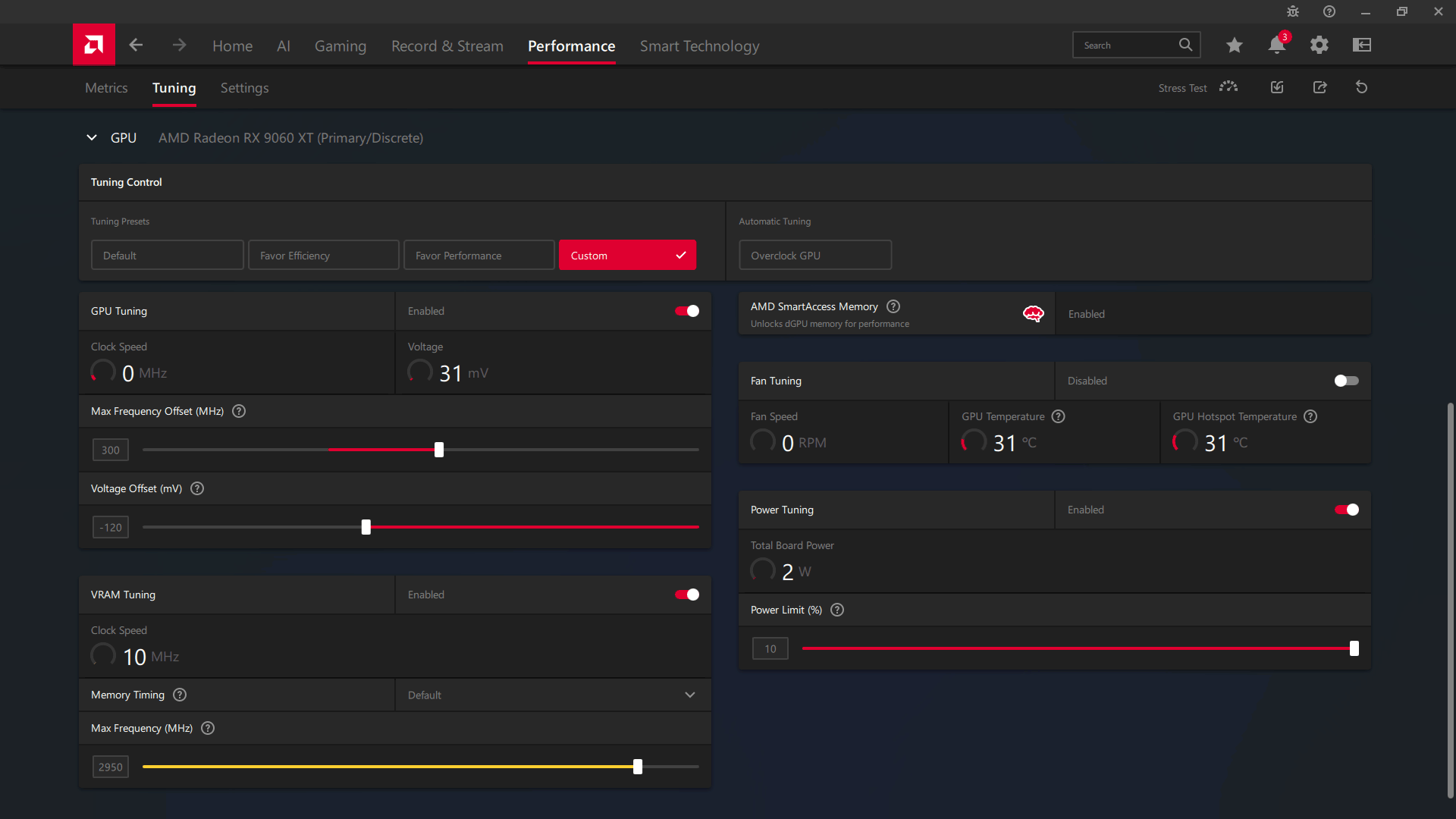This screenshot has width=1456, height=819.
Task: Collapse the GPU section chevron
Action: tap(92, 137)
